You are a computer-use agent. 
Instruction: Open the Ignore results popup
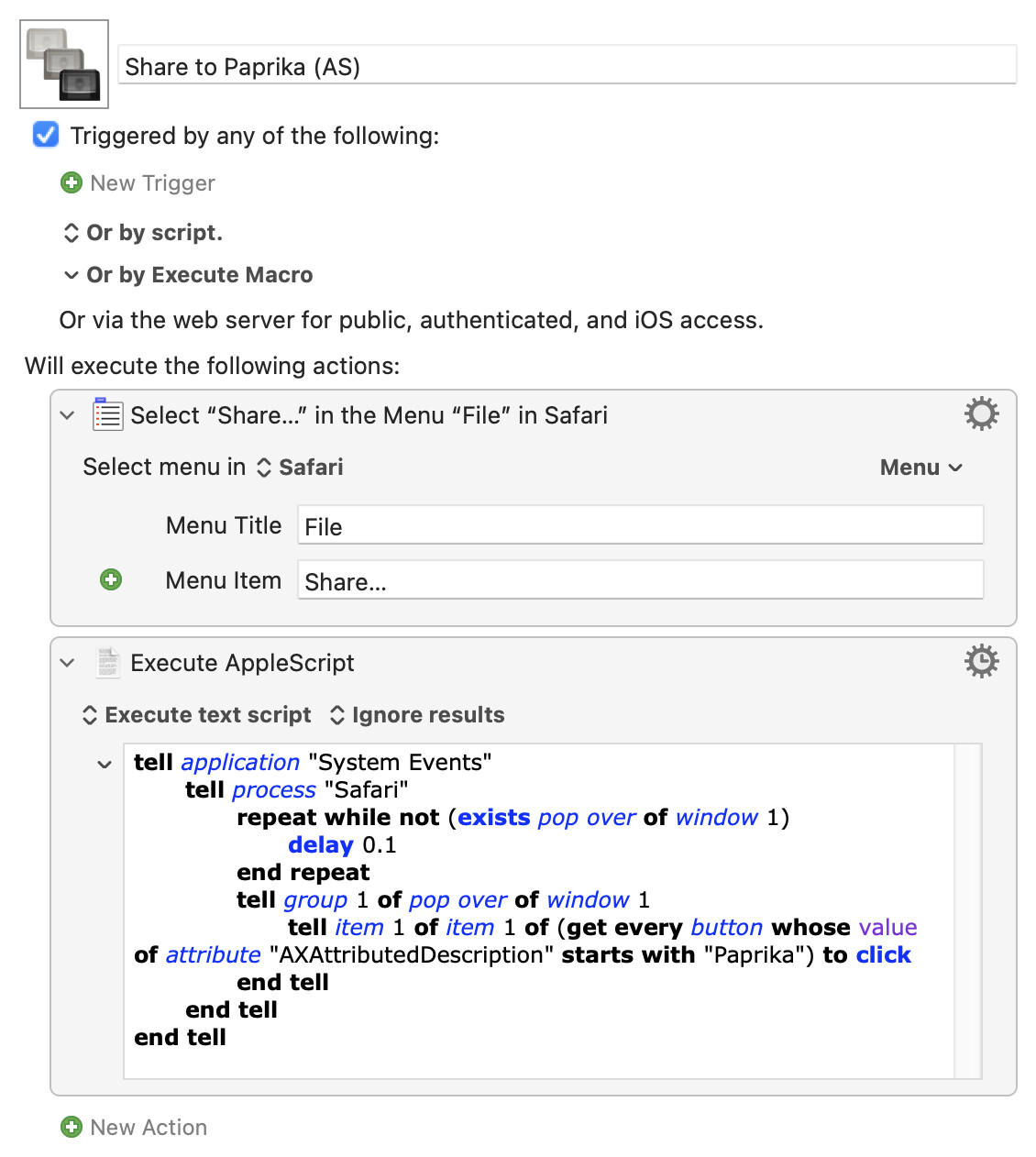[417, 715]
